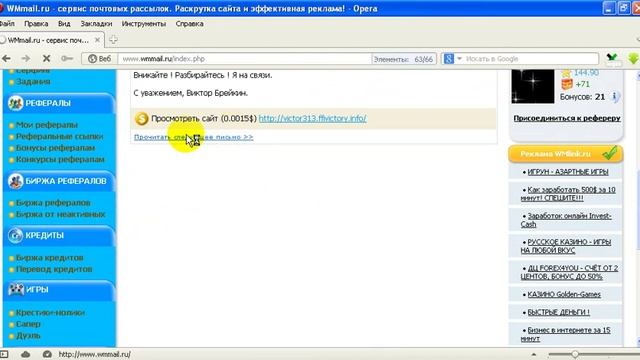Open the Веб badge in address bar
The width and height of the screenshot is (640, 360).
(x=100, y=59)
